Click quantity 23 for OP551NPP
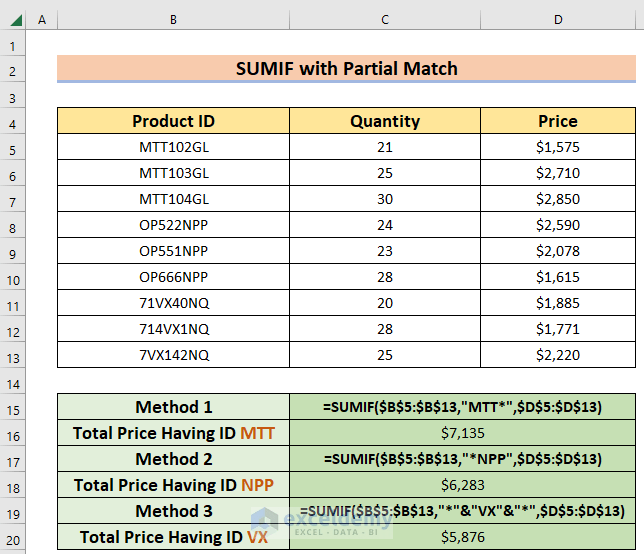Screen dimensions: 644x554 385,251
